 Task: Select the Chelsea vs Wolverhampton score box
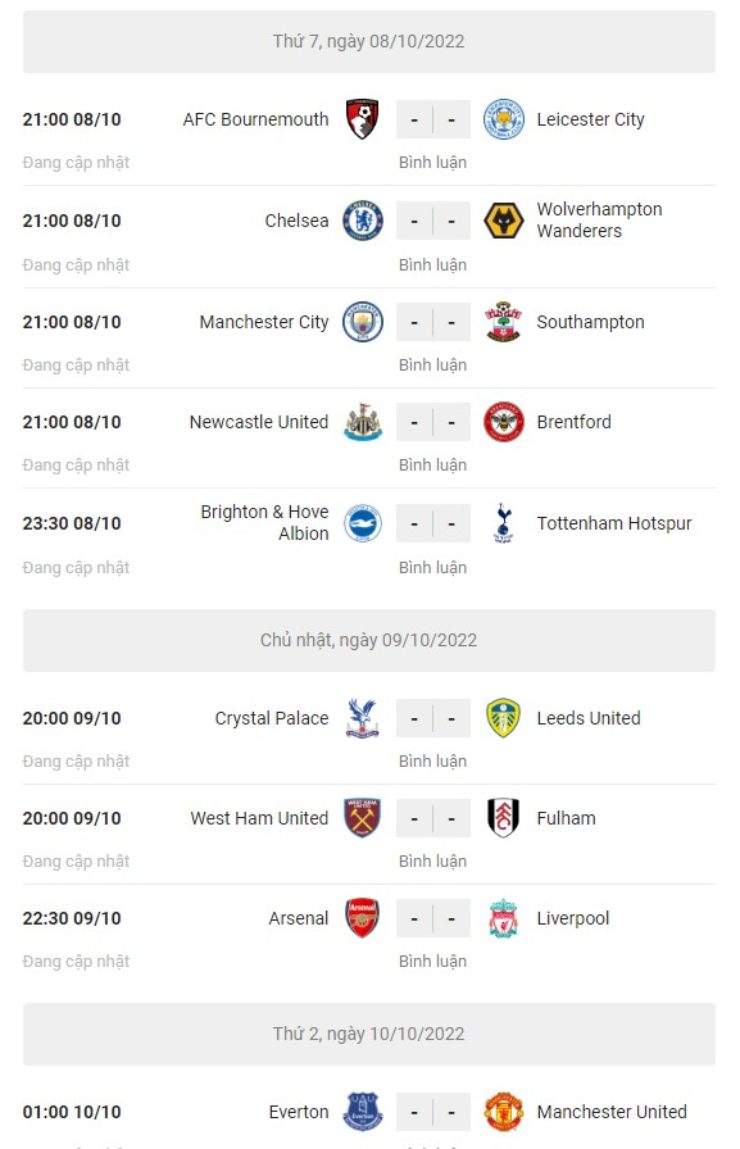433,221
